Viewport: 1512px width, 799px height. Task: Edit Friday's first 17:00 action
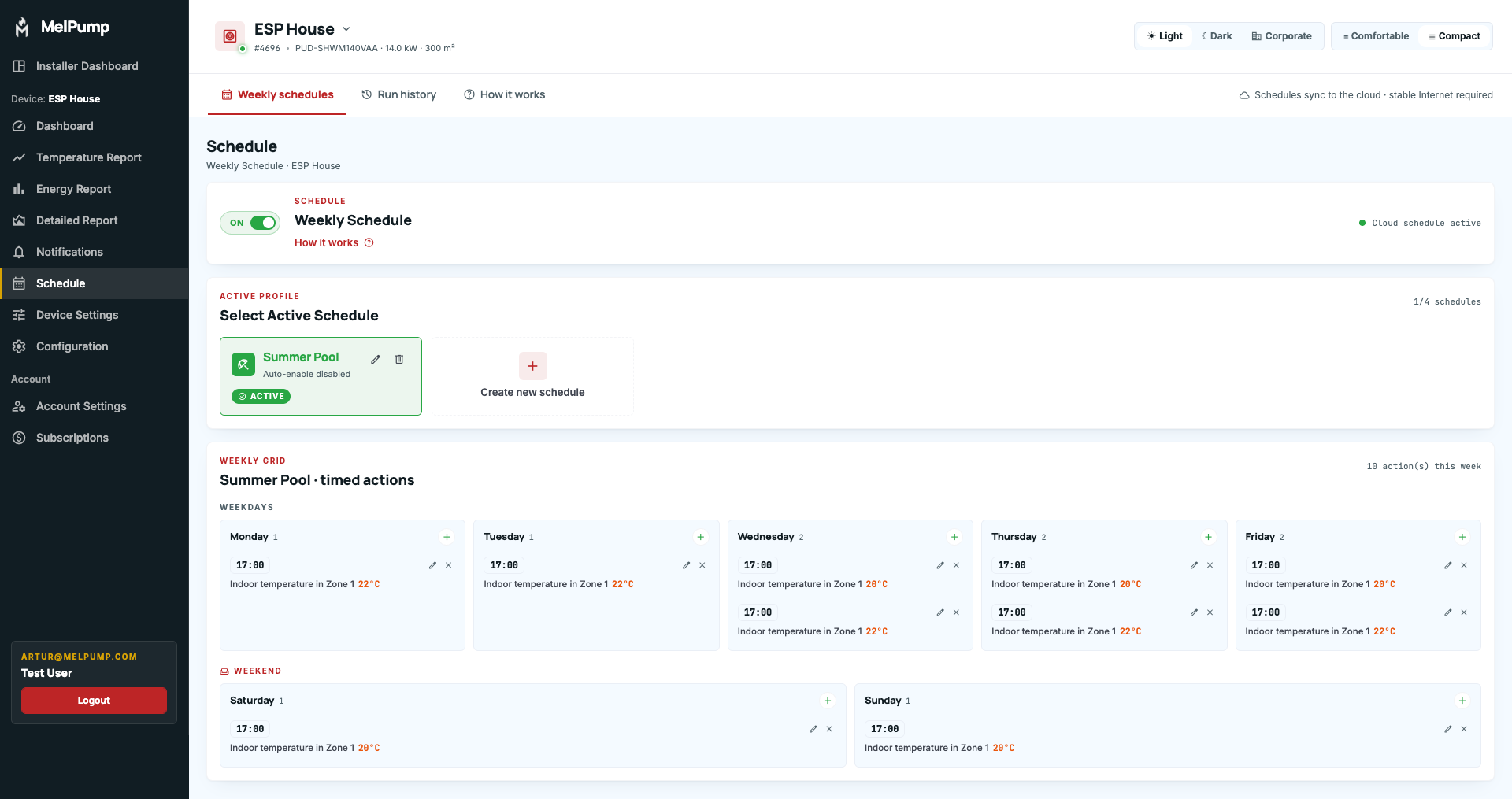click(1448, 565)
